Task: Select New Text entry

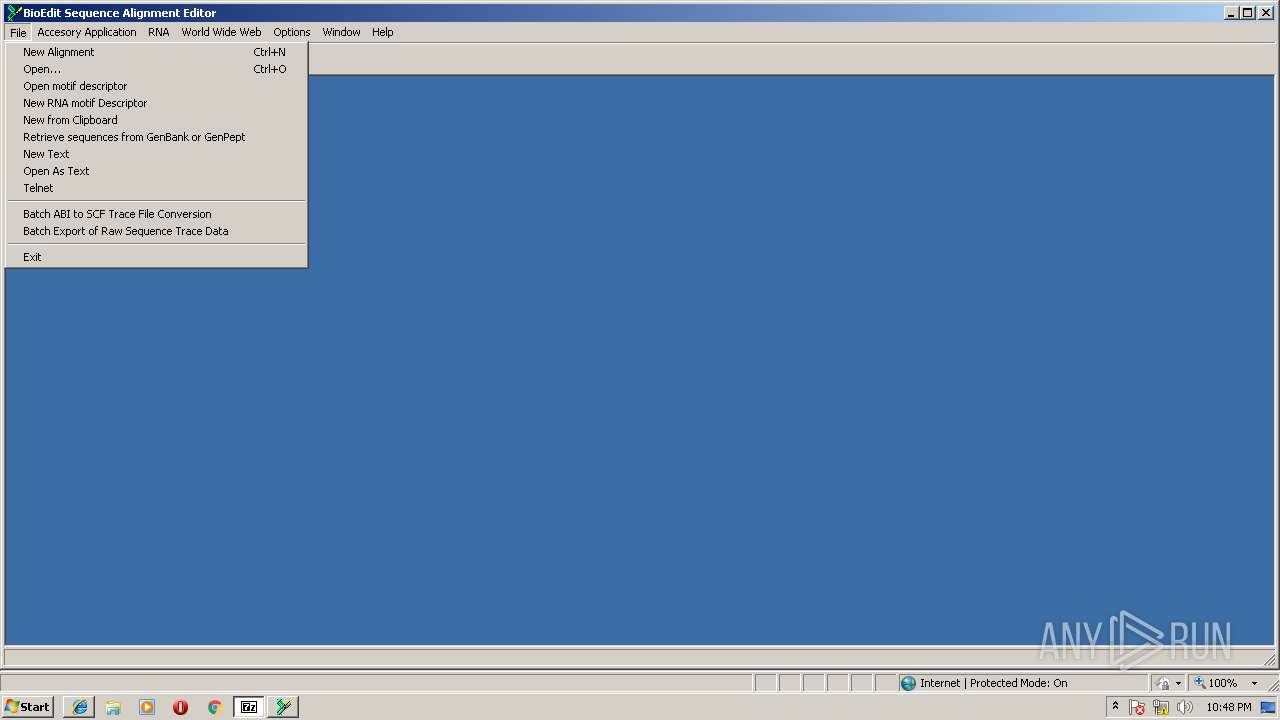Action: [x=156, y=154]
